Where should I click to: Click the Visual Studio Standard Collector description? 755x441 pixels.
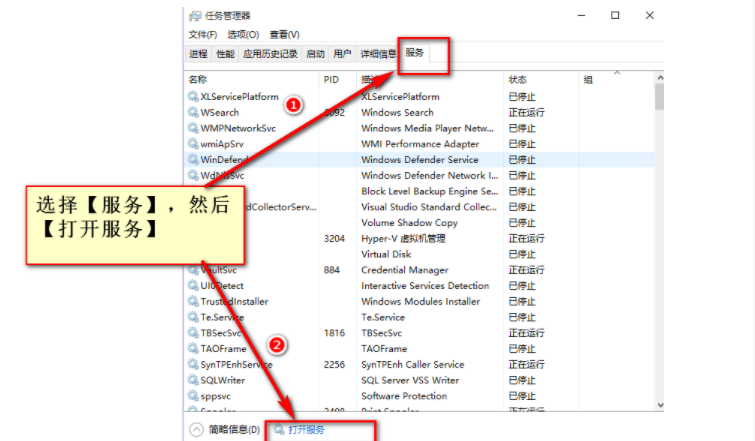(x=429, y=207)
